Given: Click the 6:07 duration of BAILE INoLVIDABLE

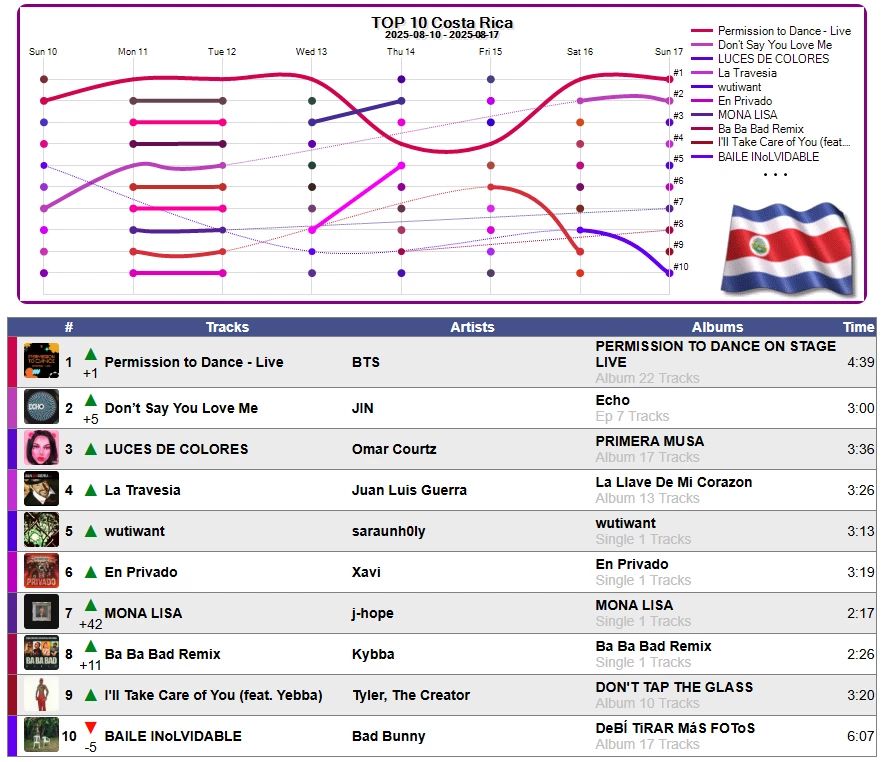Looking at the screenshot, I should tap(860, 736).
